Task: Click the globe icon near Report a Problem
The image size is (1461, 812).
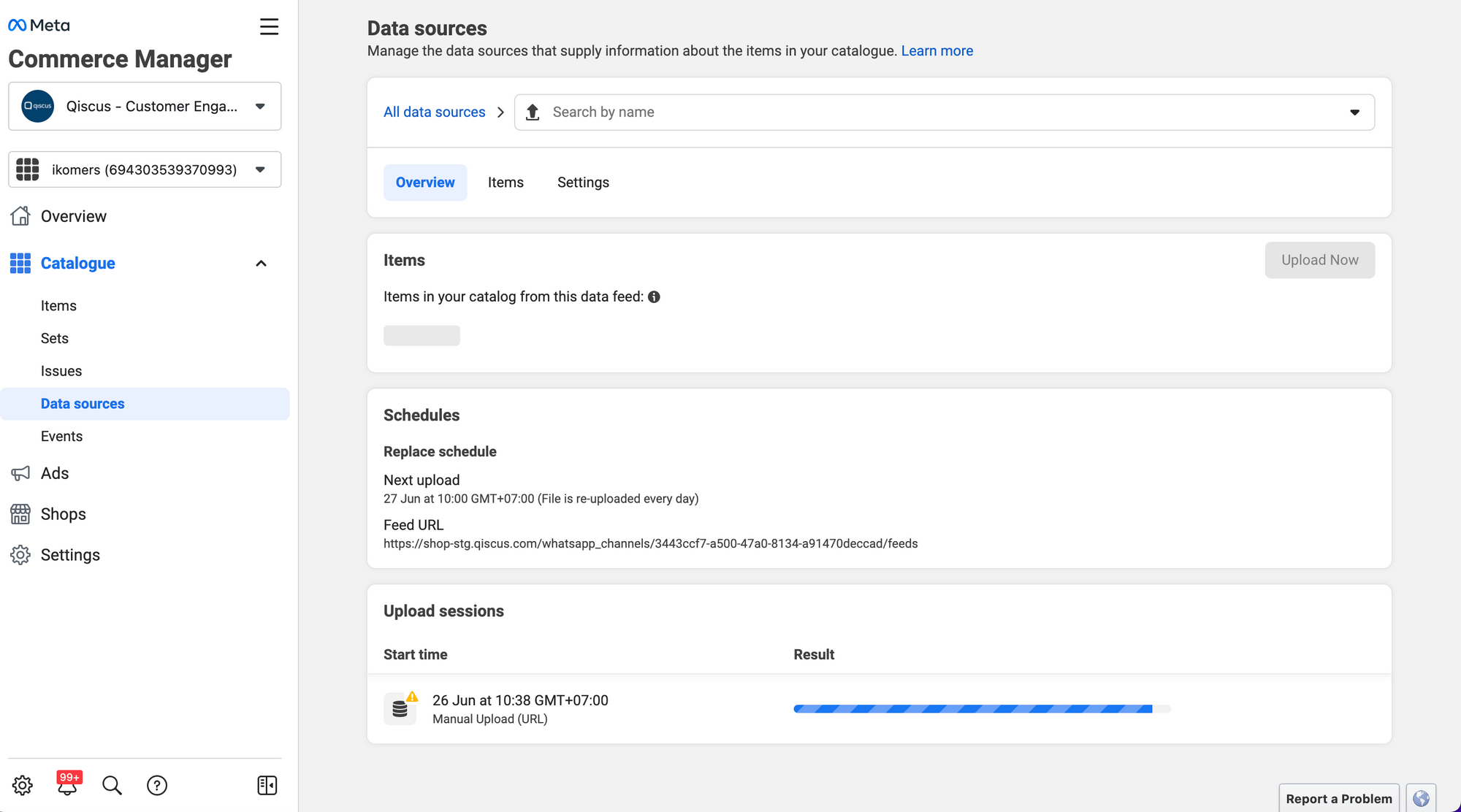Action: click(1421, 798)
